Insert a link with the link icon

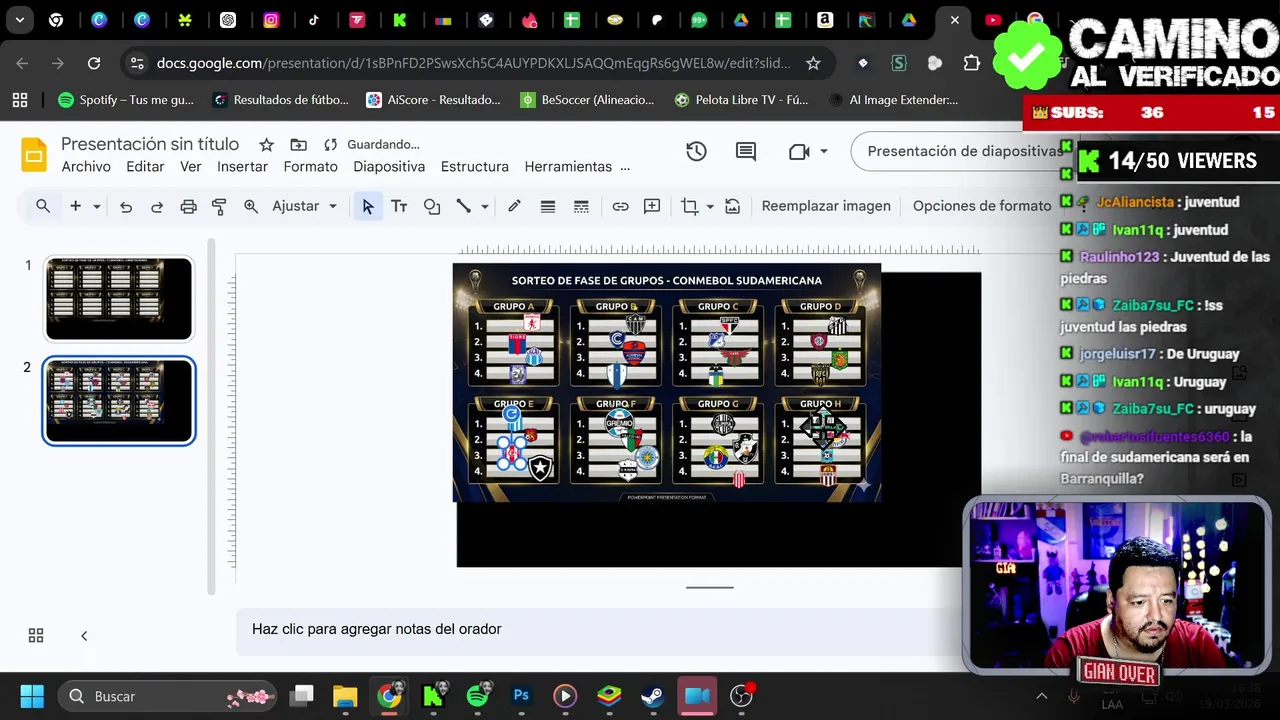[x=620, y=206]
